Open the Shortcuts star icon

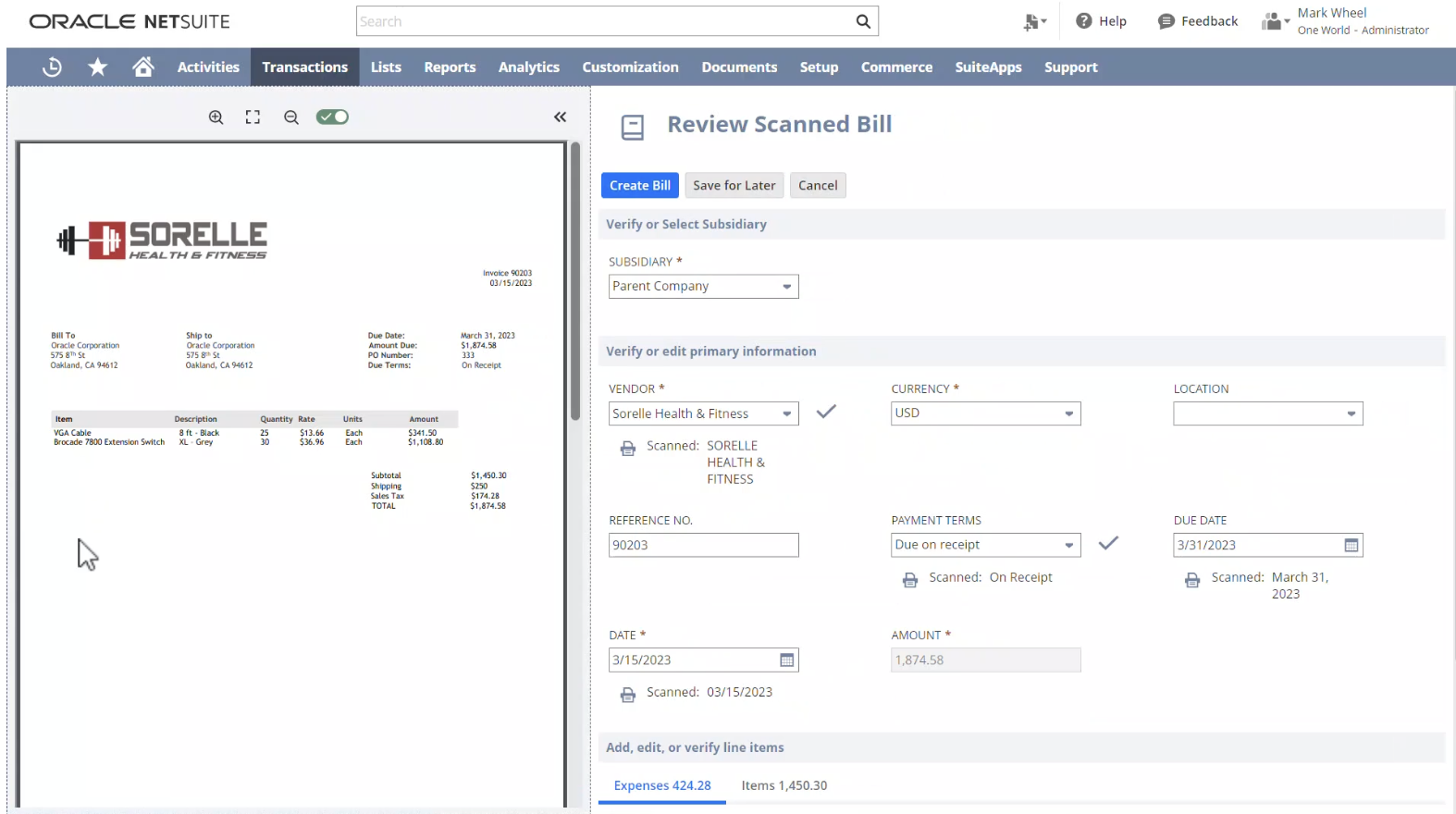[x=97, y=67]
